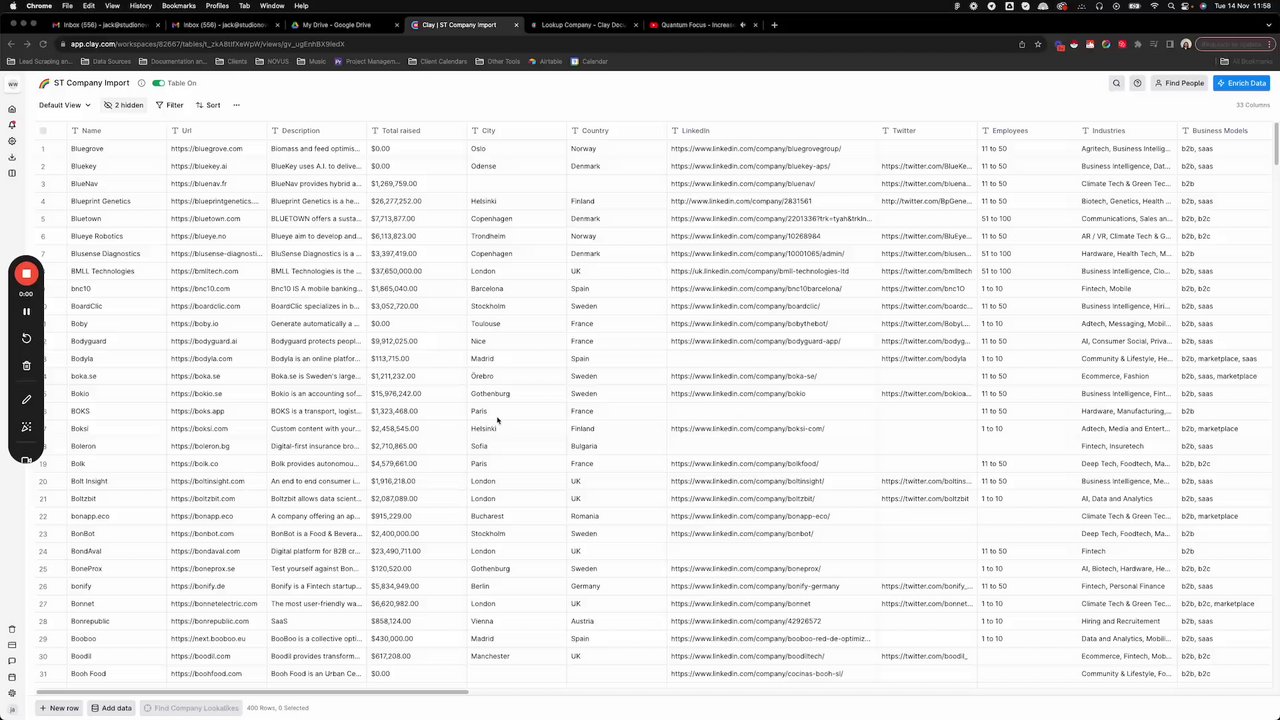Open the Clay home sidebar icon
Screen dimensions: 1280x720
[12, 109]
